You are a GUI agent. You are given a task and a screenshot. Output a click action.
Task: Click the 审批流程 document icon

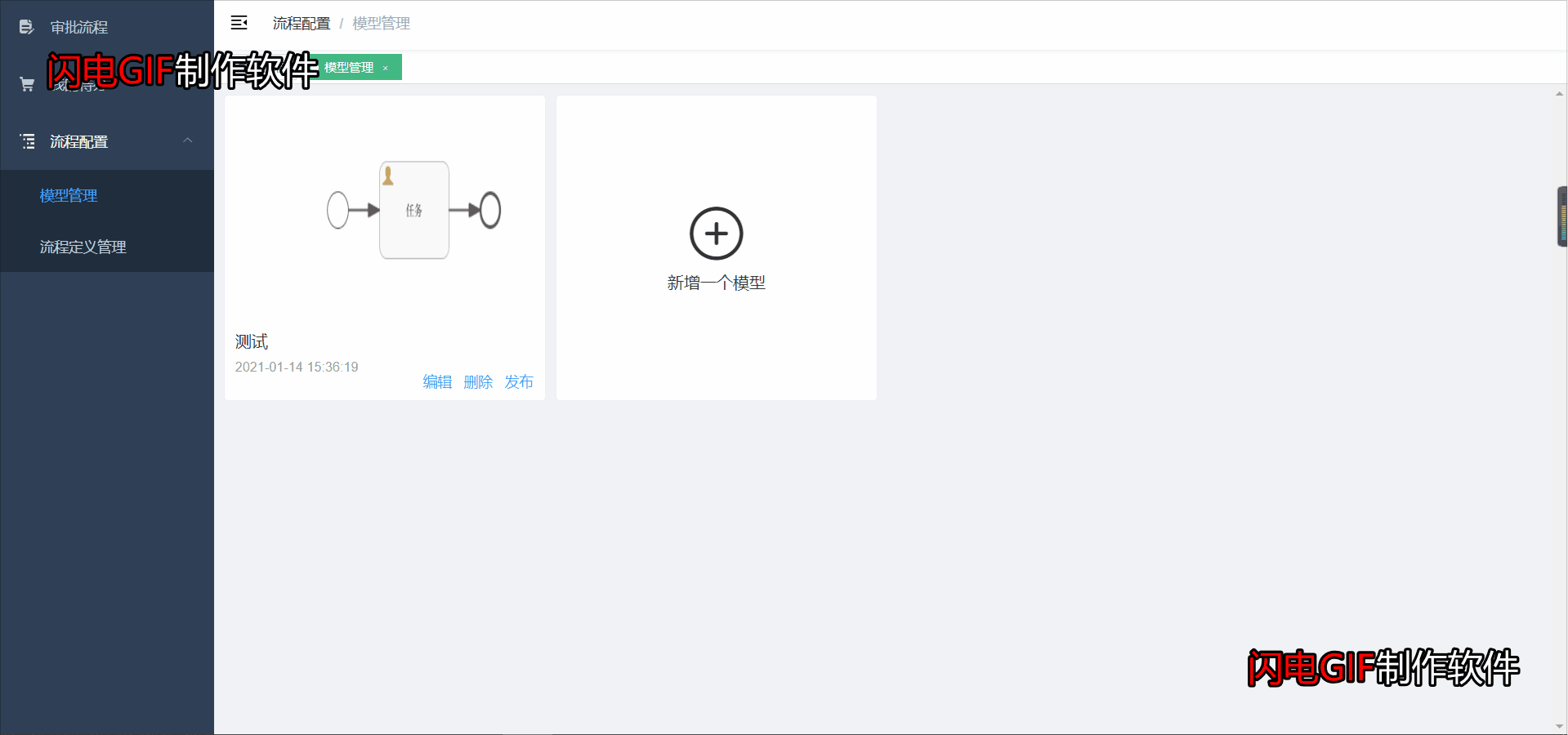26,27
